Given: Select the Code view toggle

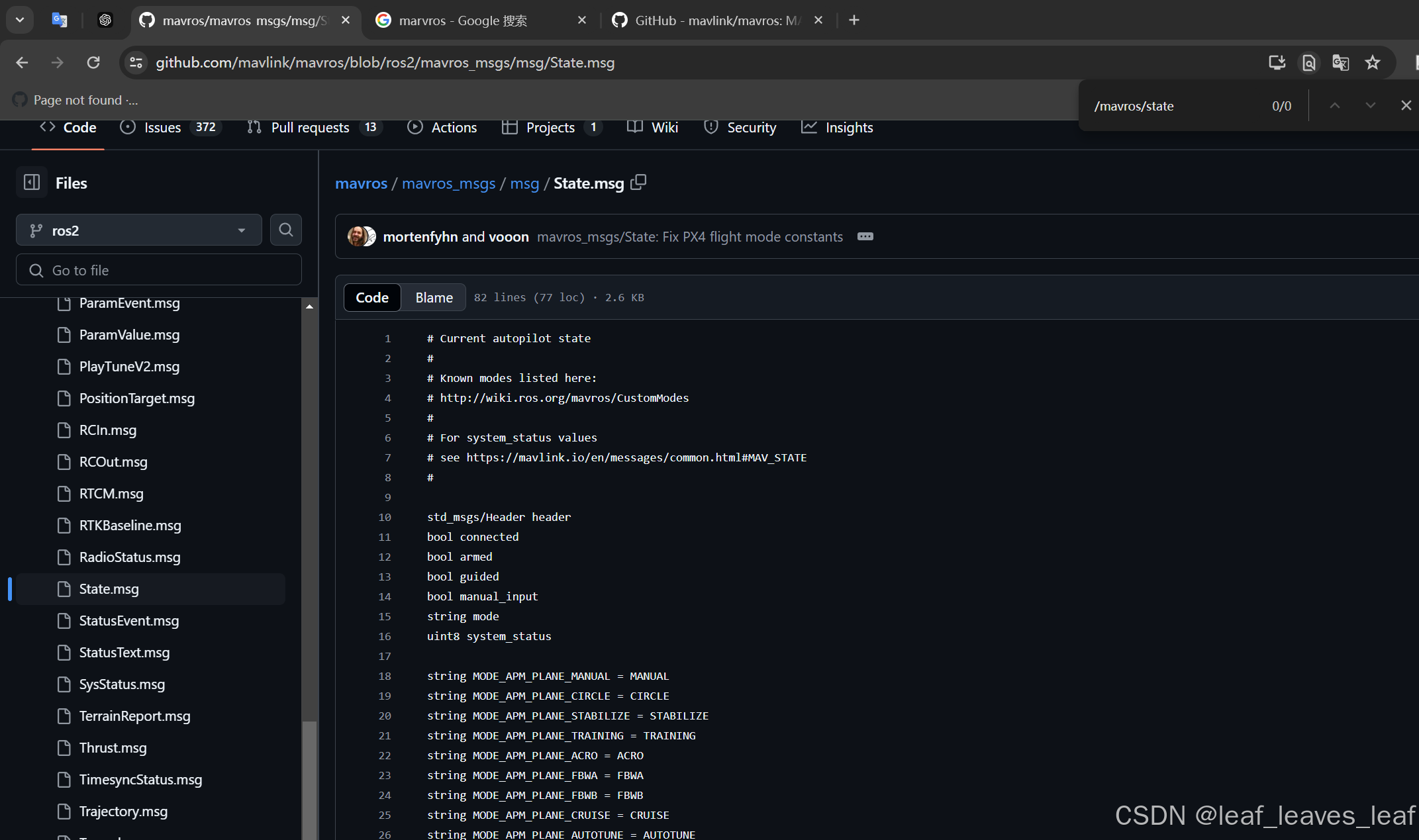Looking at the screenshot, I should [372, 298].
